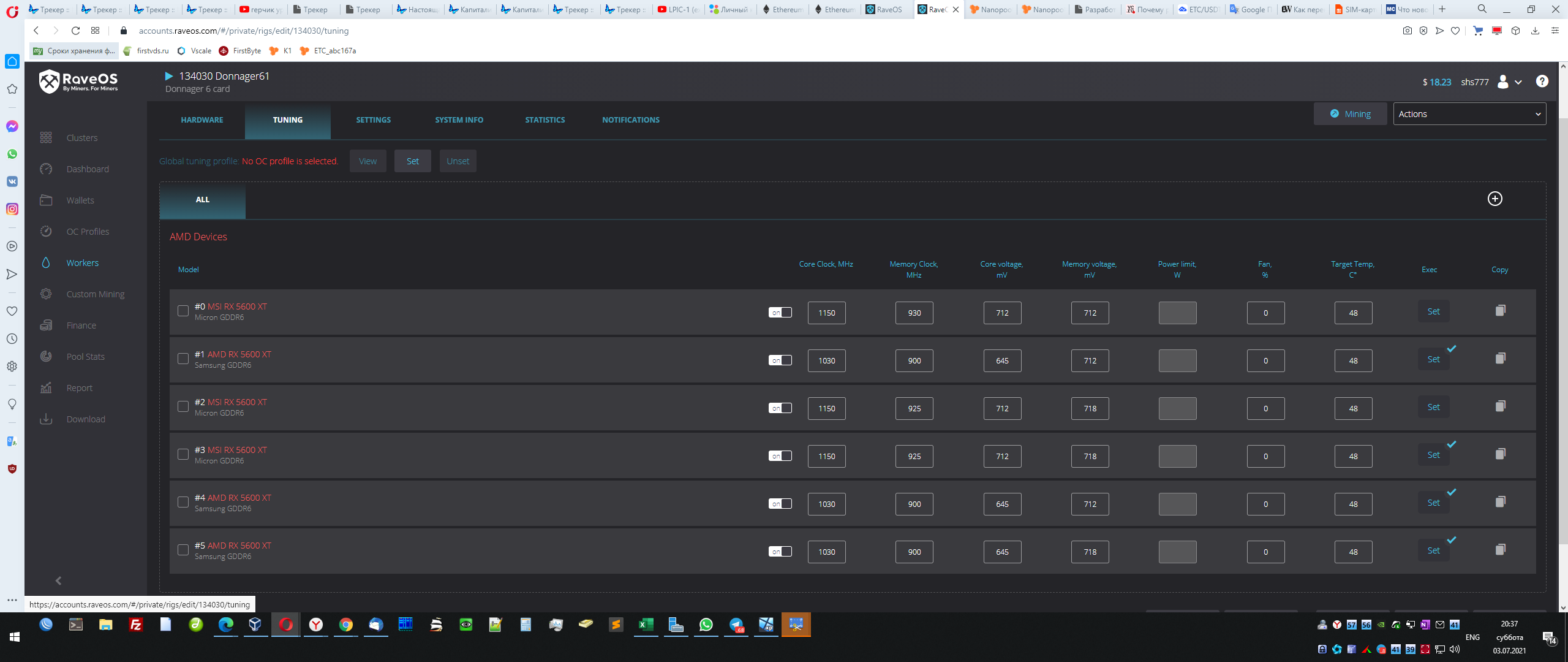This screenshot has height=662, width=1568.
Task: Expand rig name with the triangle arrow
Action: (169, 76)
